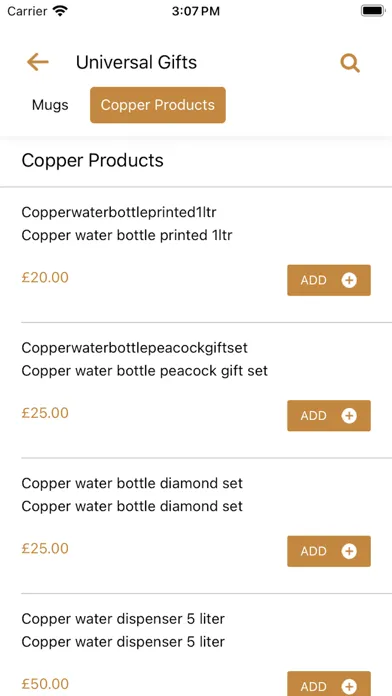
Task: Tap the Wi-Fi status icon
Action: click(x=60, y=11)
